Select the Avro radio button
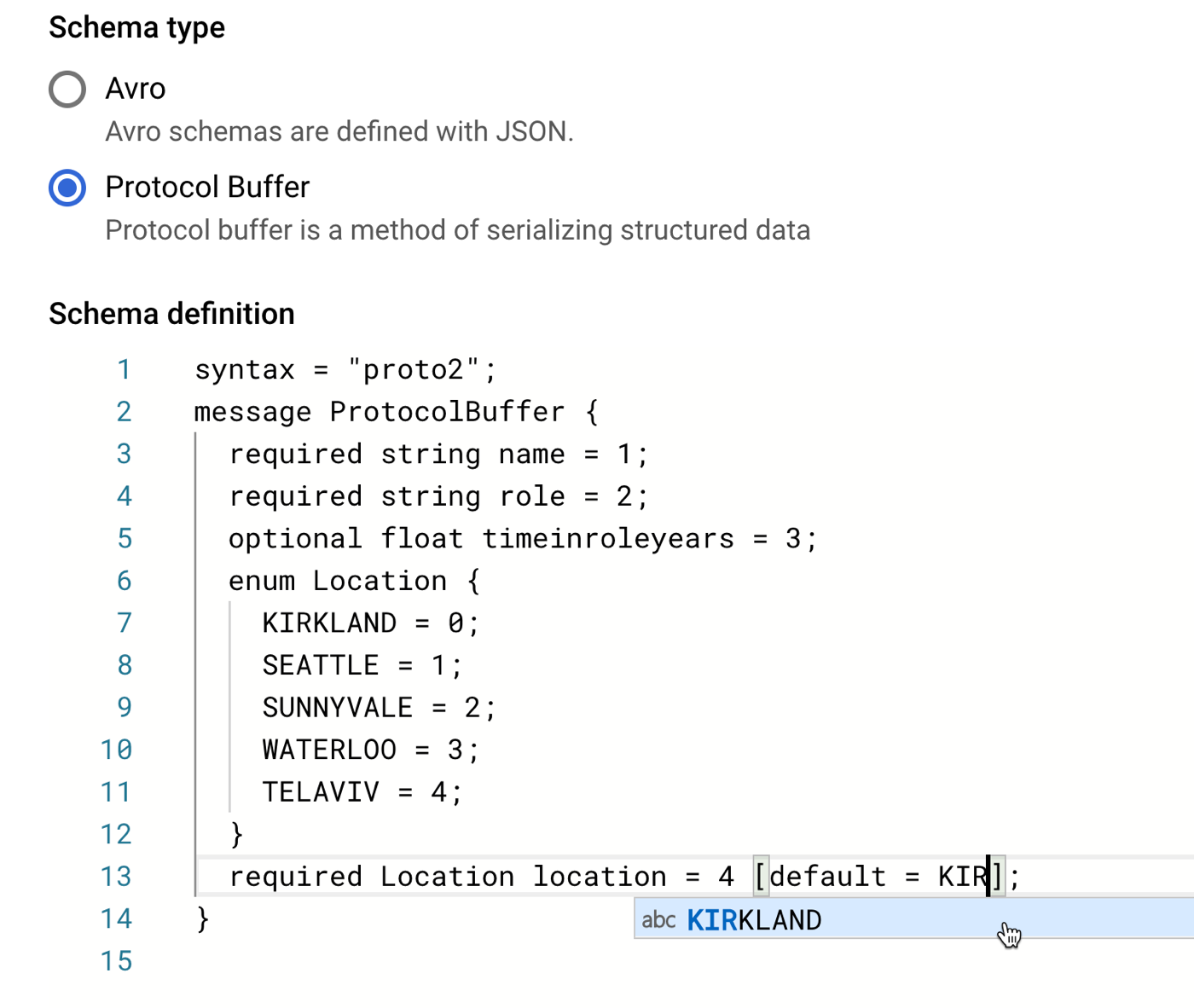The width and height of the screenshot is (1194, 1008). [x=67, y=89]
